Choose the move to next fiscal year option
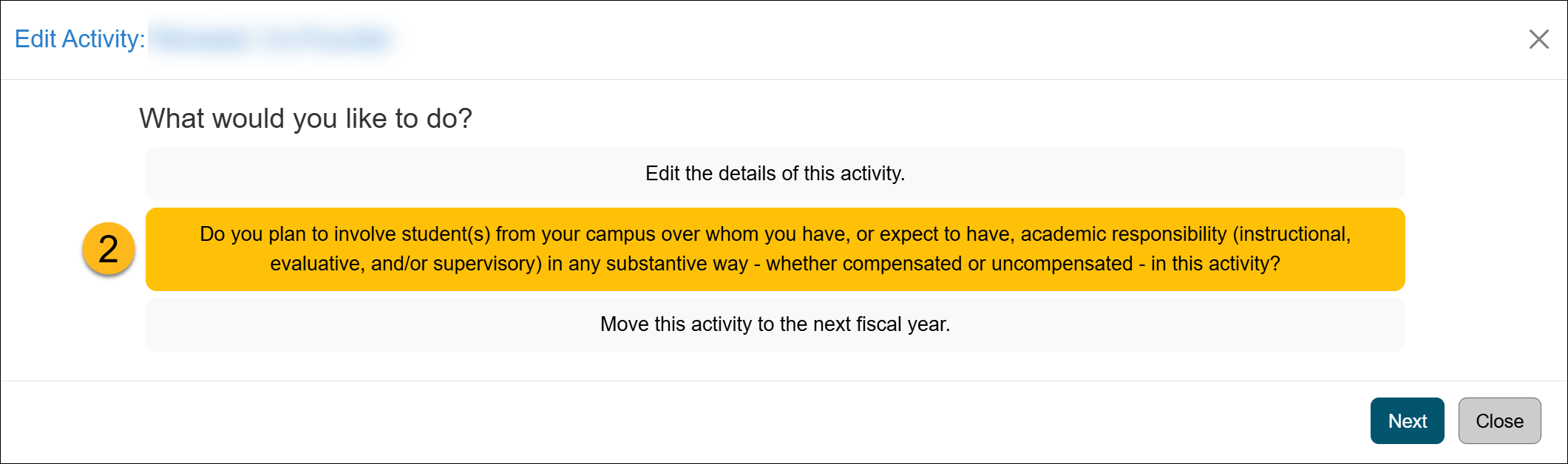Image resolution: width=1568 pixels, height=464 pixels. coord(775,324)
